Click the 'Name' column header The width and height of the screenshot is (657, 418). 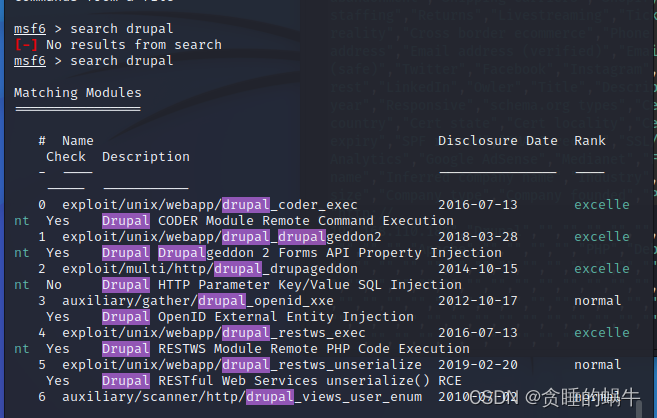pos(78,141)
